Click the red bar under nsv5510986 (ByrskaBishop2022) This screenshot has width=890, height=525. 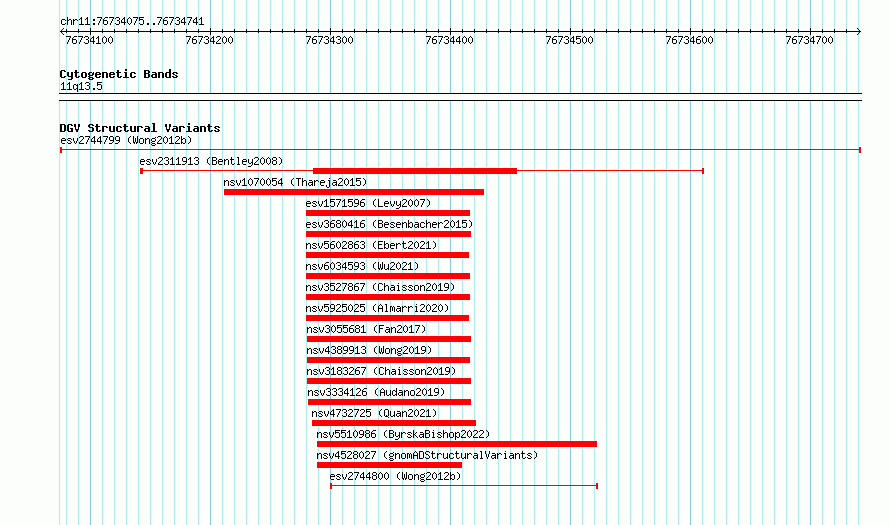(x=457, y=444)
